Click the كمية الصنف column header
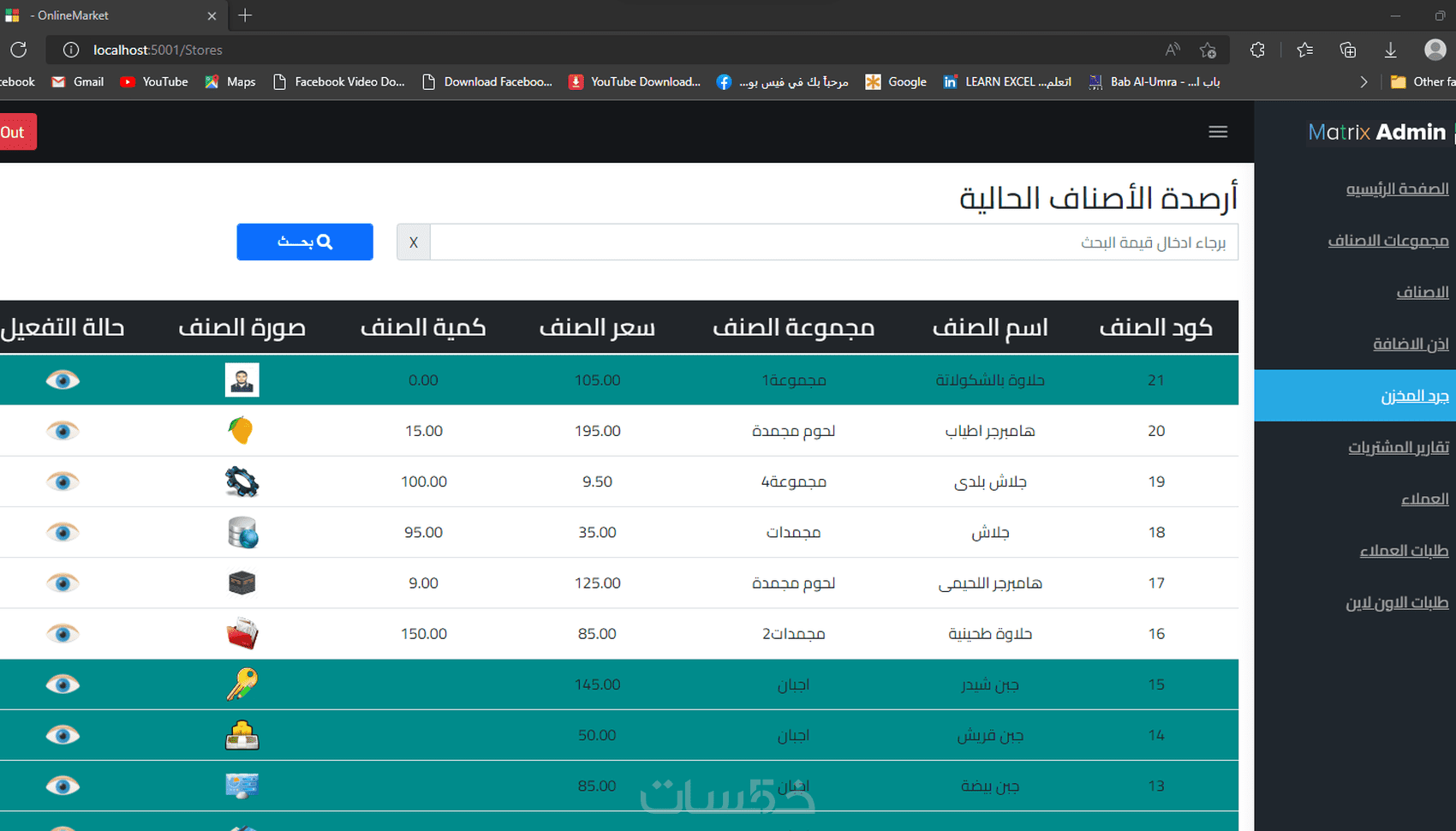Image resolution: width=1456 pixels, height=831 pixels. click(423, 327)
